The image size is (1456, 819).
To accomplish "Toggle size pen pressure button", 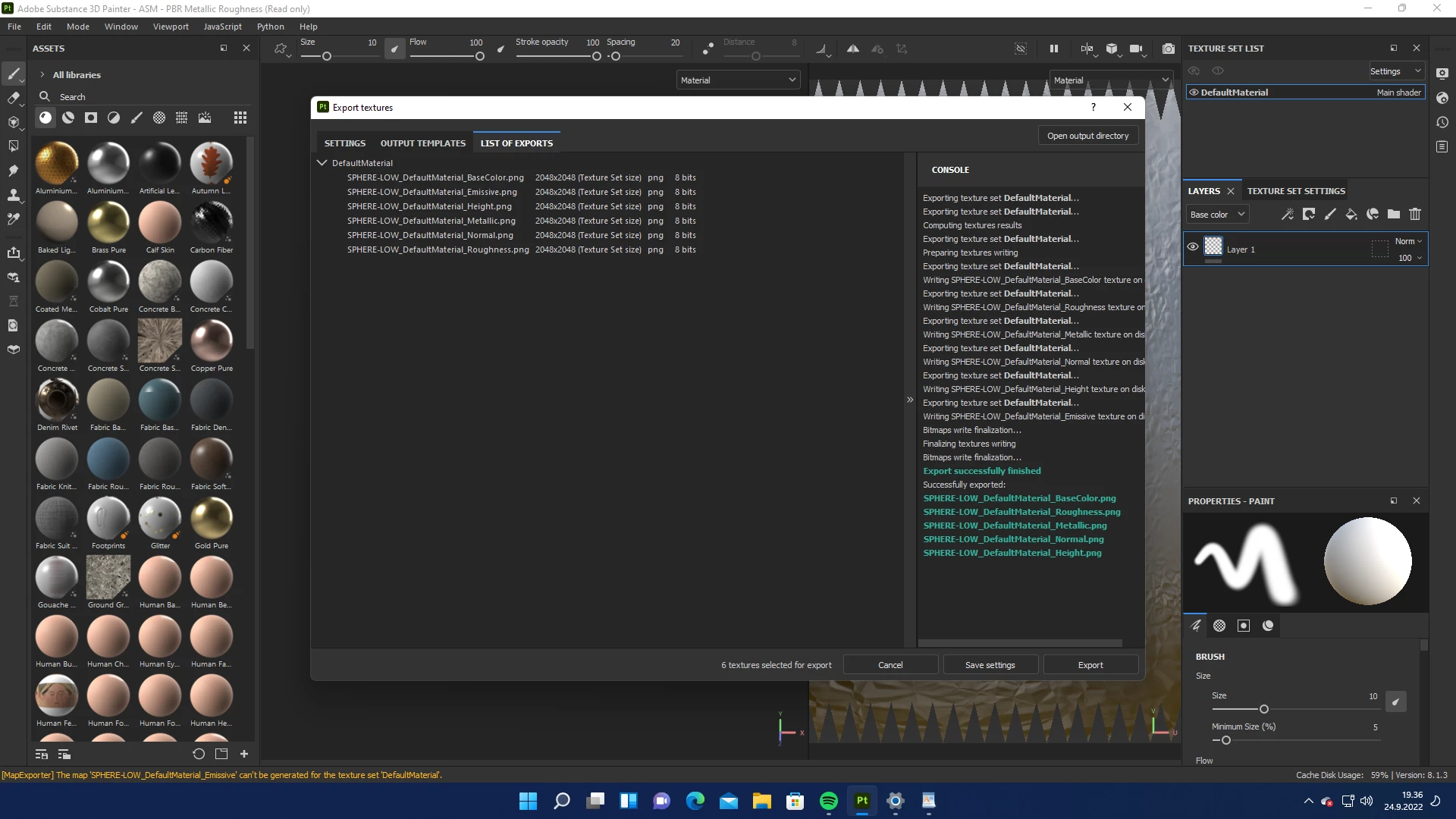I will (x=394, y=49).
